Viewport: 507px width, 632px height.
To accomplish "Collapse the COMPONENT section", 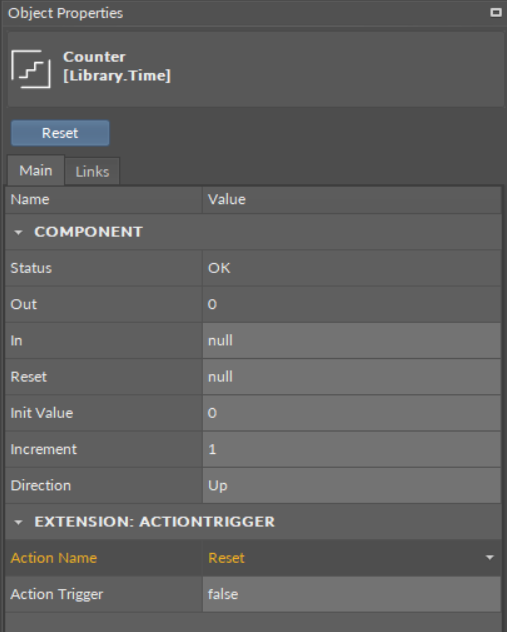I will click(18, 232).
